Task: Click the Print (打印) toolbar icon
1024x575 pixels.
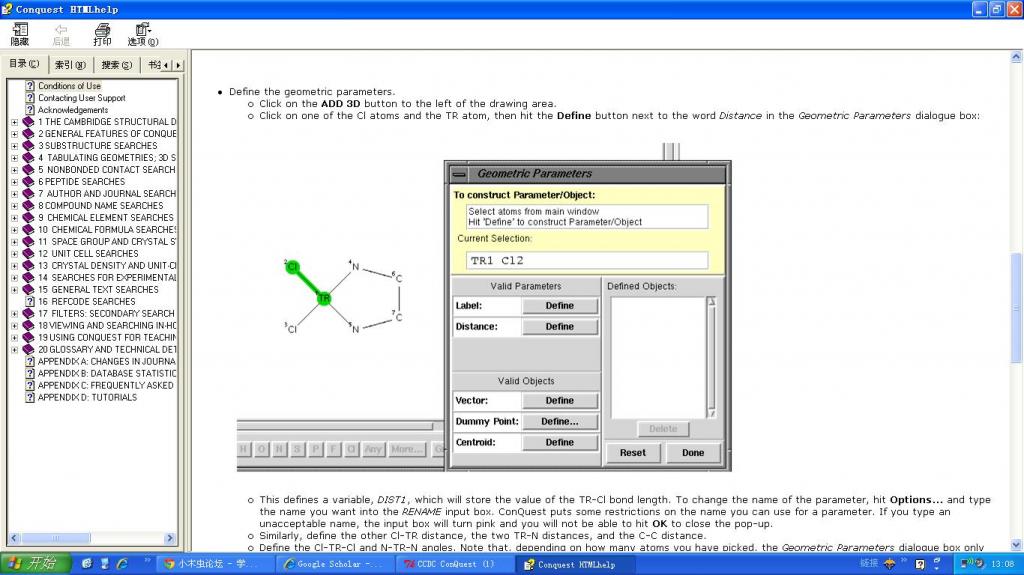Action: pyautogui.click(x=103, y=34)
